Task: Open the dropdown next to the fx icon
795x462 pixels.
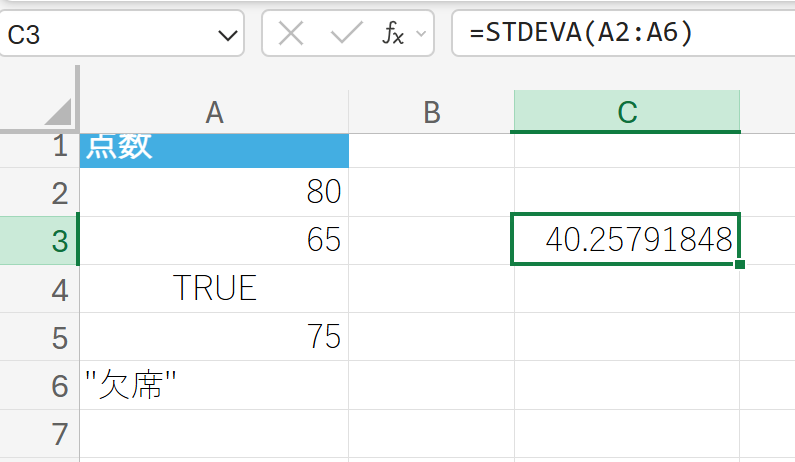Action: coord(421,34)
